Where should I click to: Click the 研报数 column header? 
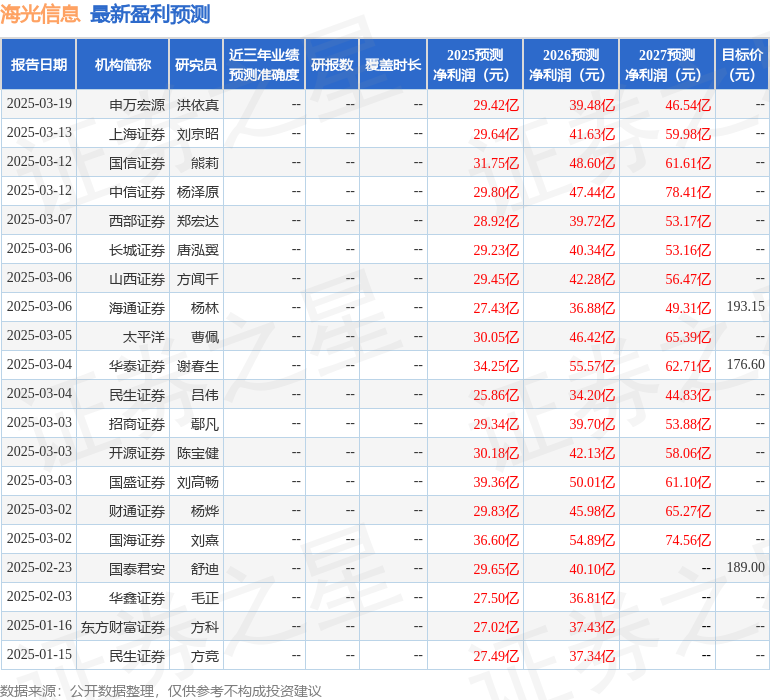tap(332, 65)
